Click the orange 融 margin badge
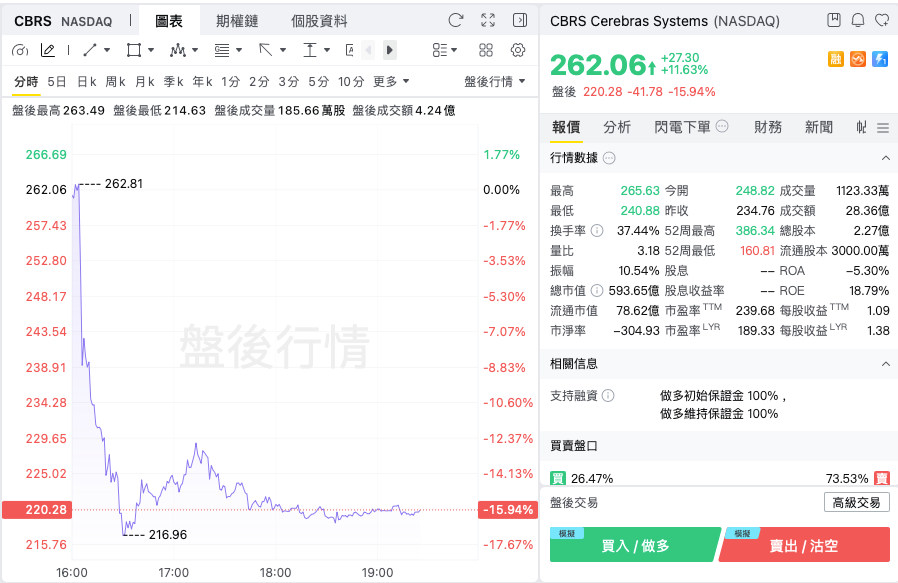The image size is (898, 583). pyautogui.click(x=836, y=58)
